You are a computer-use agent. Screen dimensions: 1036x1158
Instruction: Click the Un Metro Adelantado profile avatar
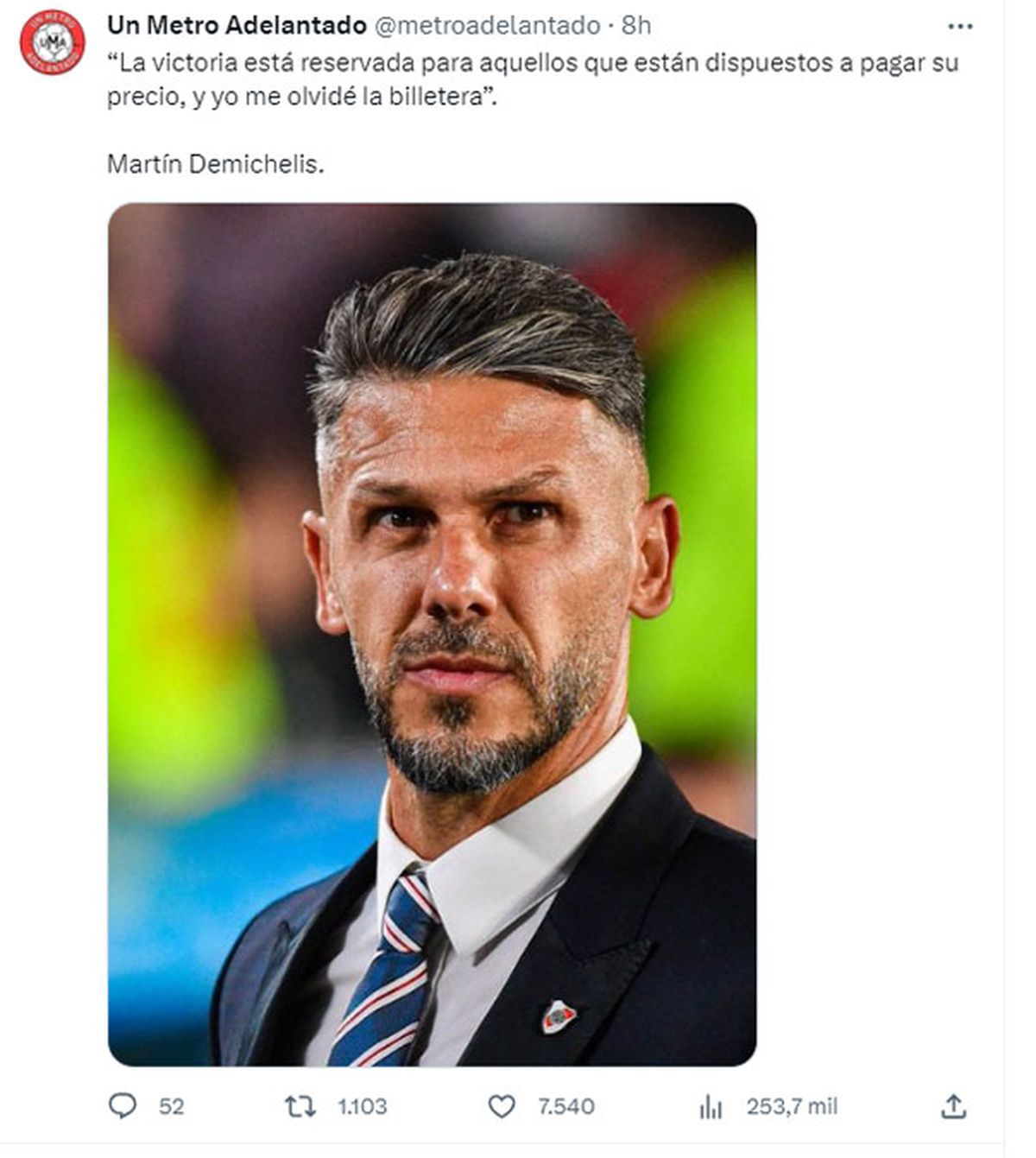[x=52, y=41]
